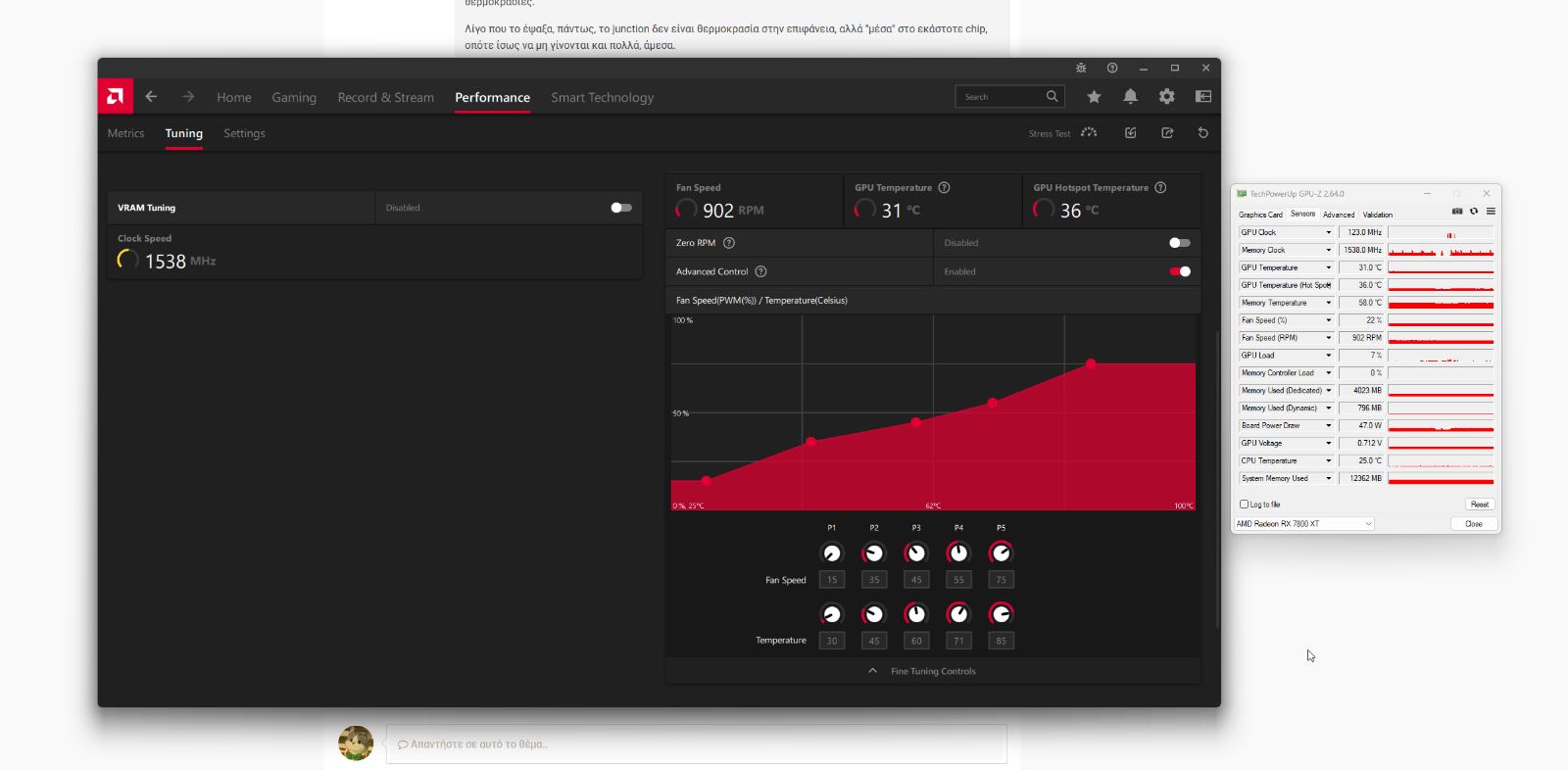
Task: Open the Memory Clock sensor dropdown
Action: [1329, 250]
